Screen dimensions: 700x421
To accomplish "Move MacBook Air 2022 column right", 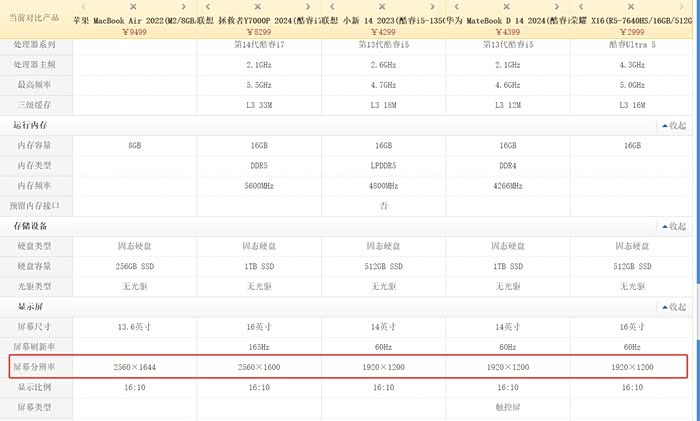I will [183, 7].
